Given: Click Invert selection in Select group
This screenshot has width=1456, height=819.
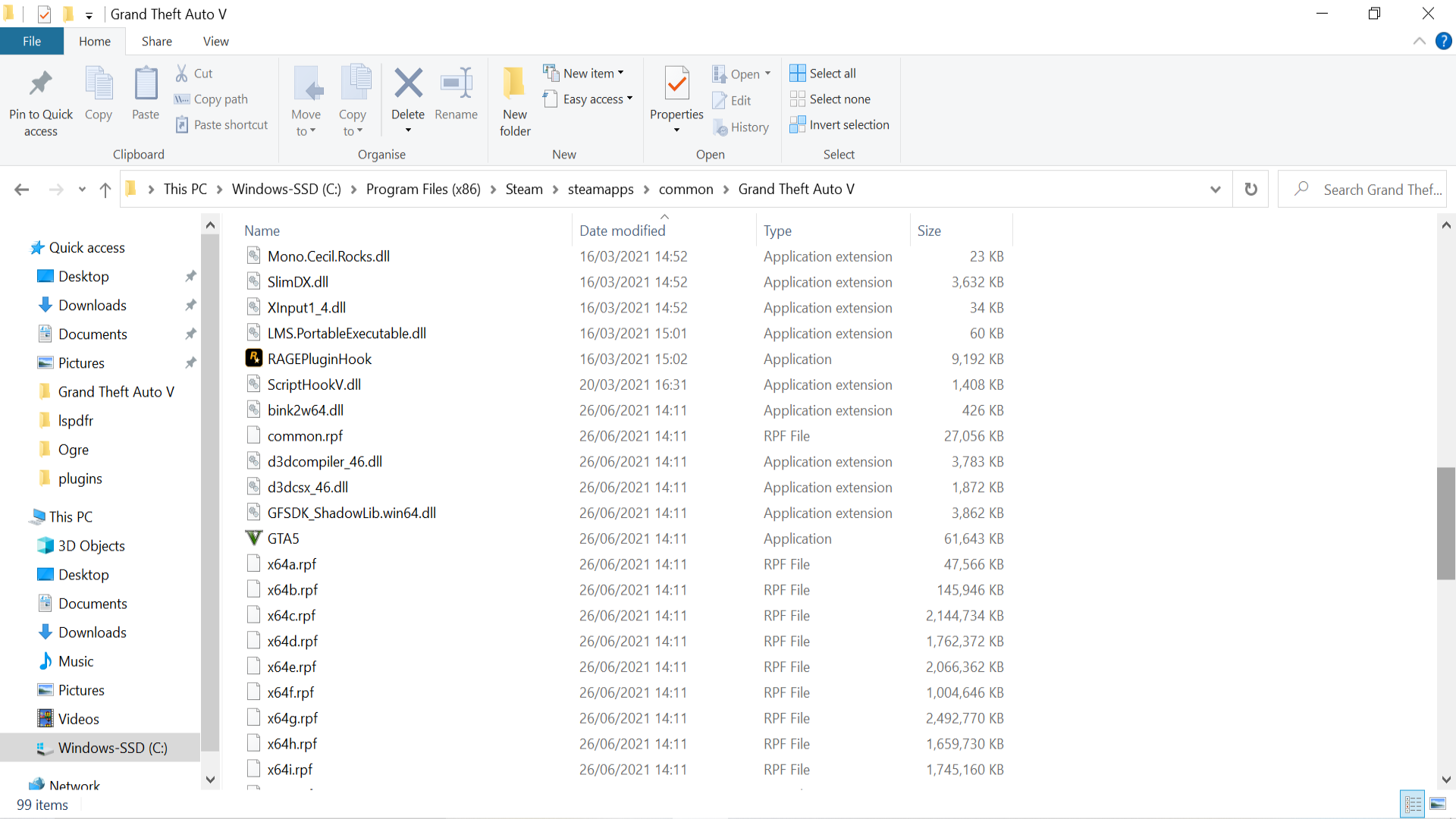Looking at the screenshot, I should pyautogui.click(x=839, y=125).
